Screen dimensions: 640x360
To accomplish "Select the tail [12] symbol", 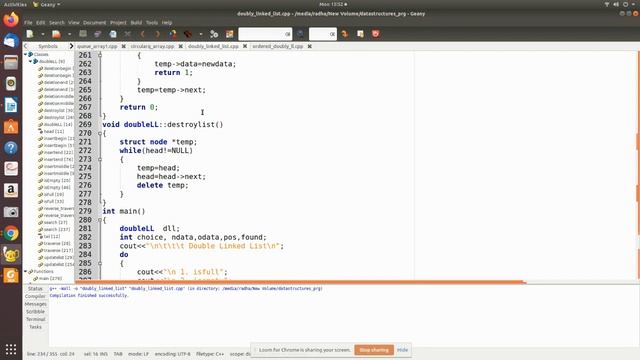I will pyautogui.click(x=51, y=236).
